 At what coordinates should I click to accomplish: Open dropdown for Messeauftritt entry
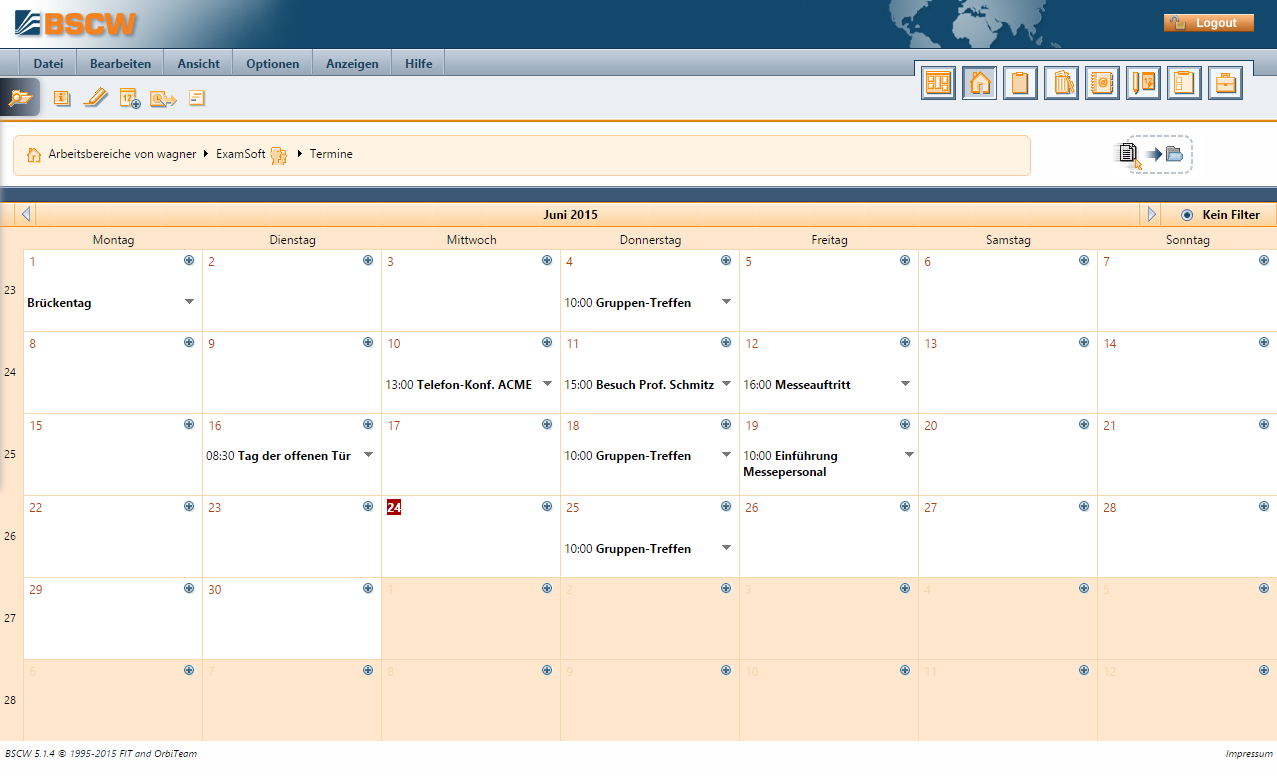point(905,383)
